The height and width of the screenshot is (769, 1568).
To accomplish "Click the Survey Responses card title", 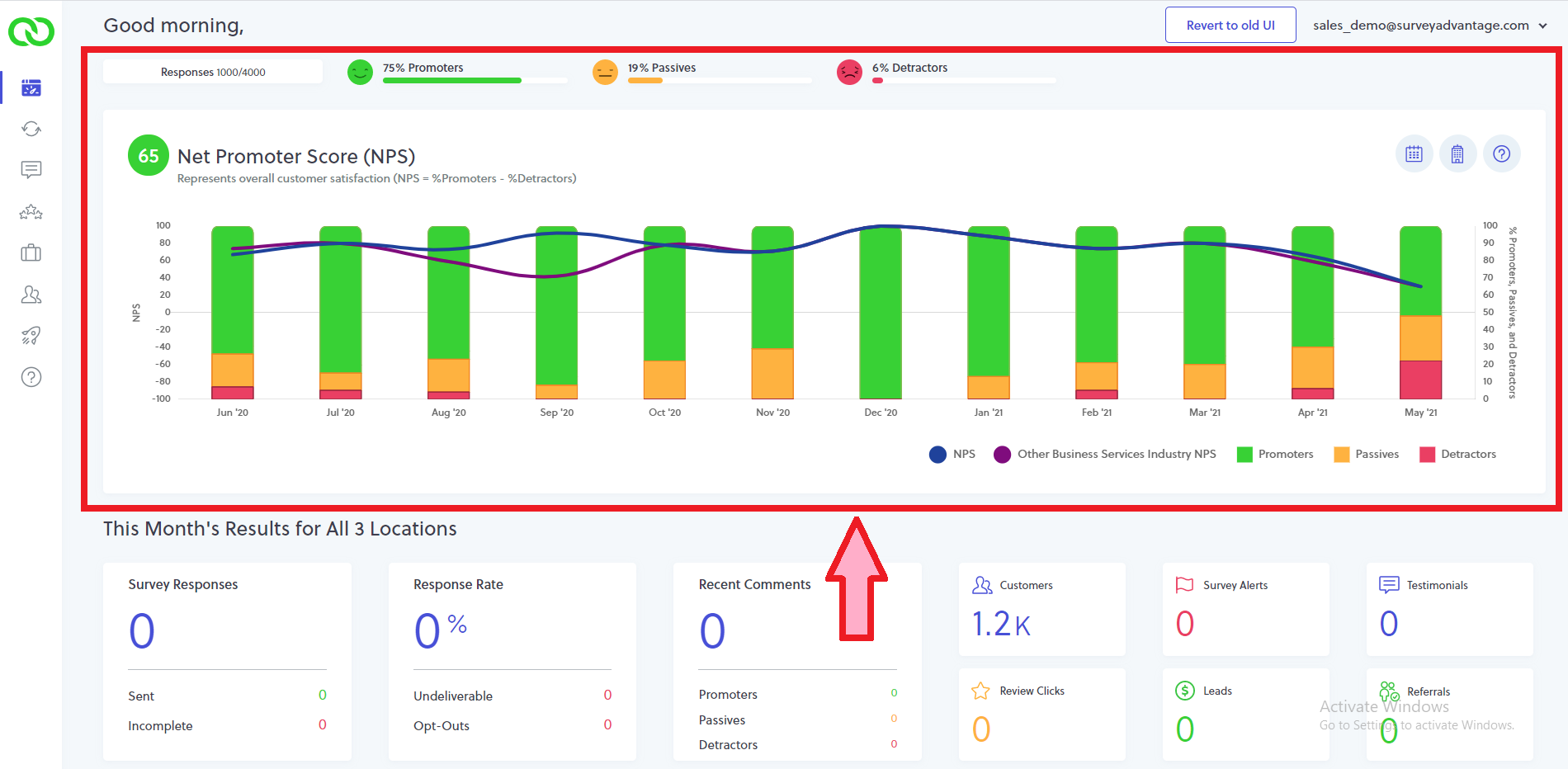I will coord(183,584).
